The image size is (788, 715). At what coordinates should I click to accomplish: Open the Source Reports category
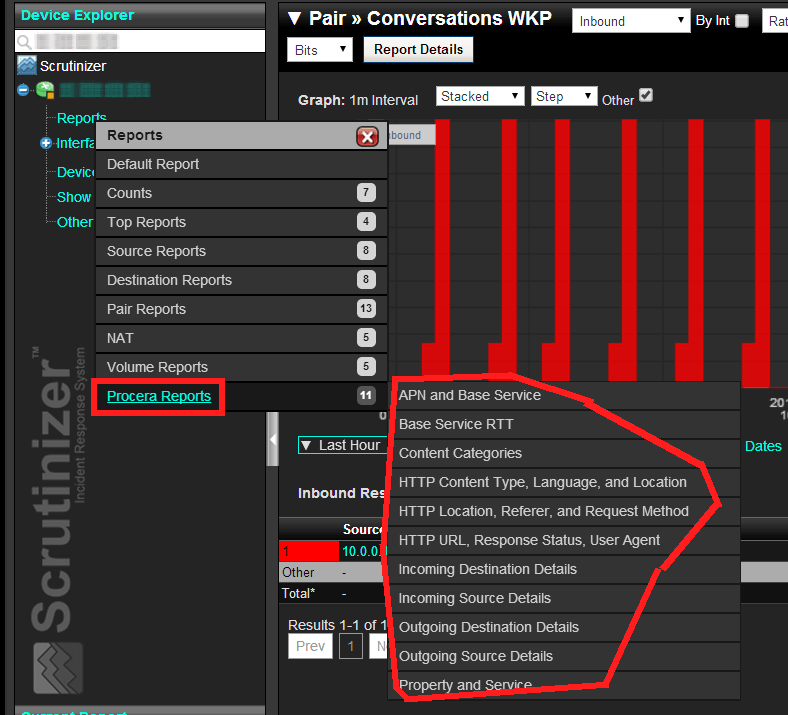(241, 251)
